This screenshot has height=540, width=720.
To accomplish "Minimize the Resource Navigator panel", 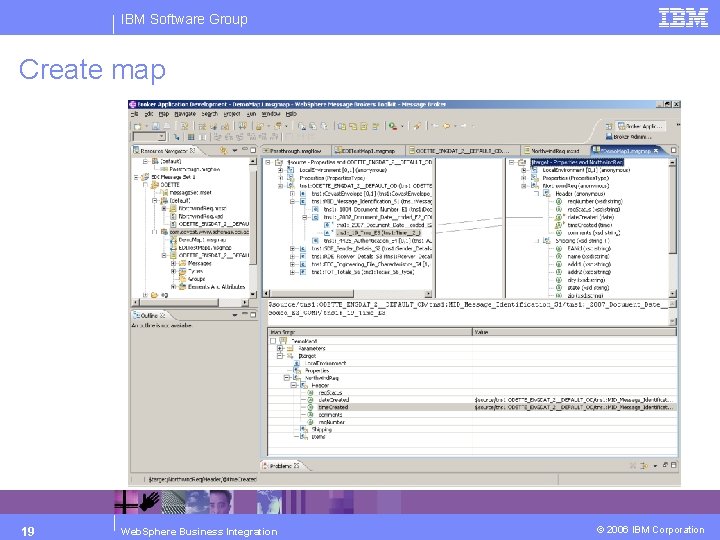I will pyautogui.click(x=244, y=150).
